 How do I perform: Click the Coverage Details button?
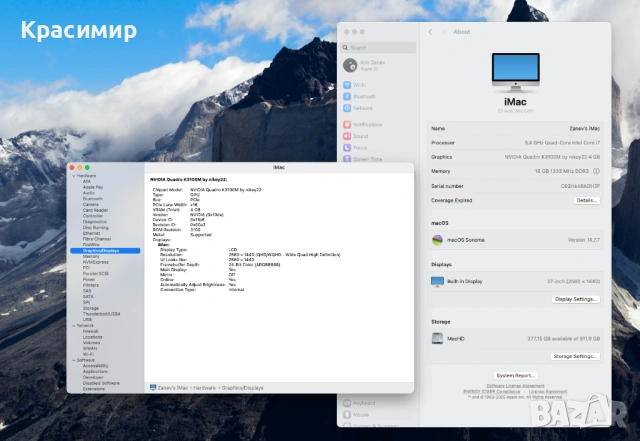pos(585,200)
